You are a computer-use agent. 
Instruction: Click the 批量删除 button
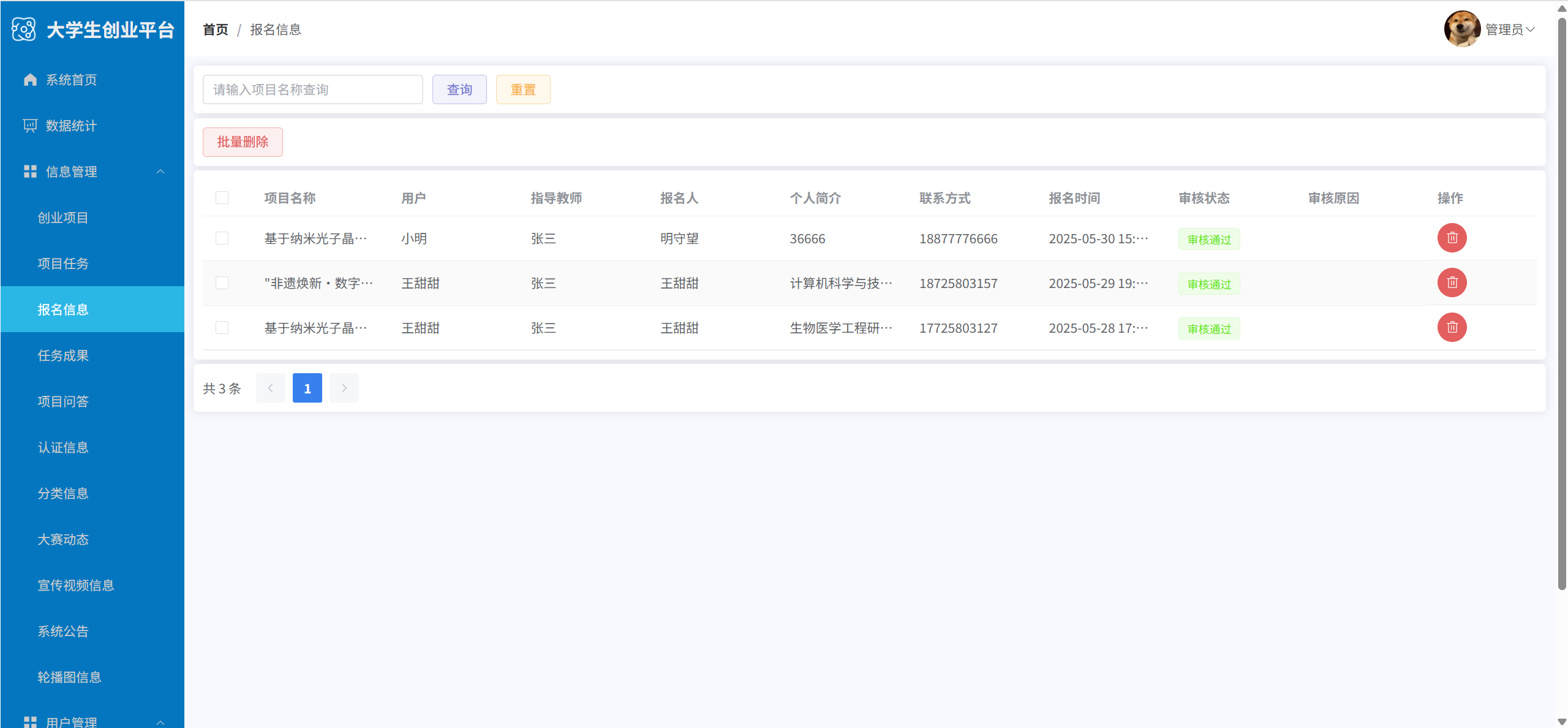(x=243, y=142)
